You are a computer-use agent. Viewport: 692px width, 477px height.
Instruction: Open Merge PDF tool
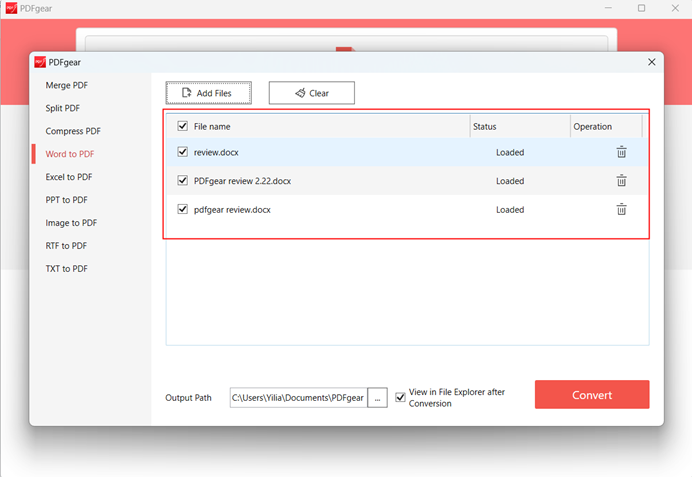(x=67, y=85)
